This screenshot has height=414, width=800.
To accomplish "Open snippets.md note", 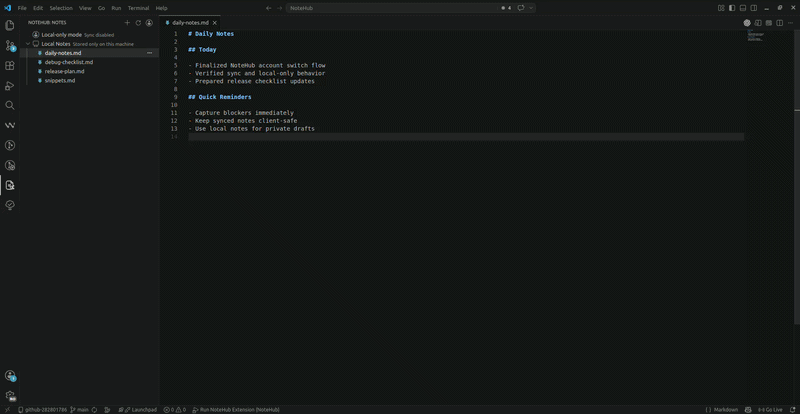I will click(x=60, y=81).
